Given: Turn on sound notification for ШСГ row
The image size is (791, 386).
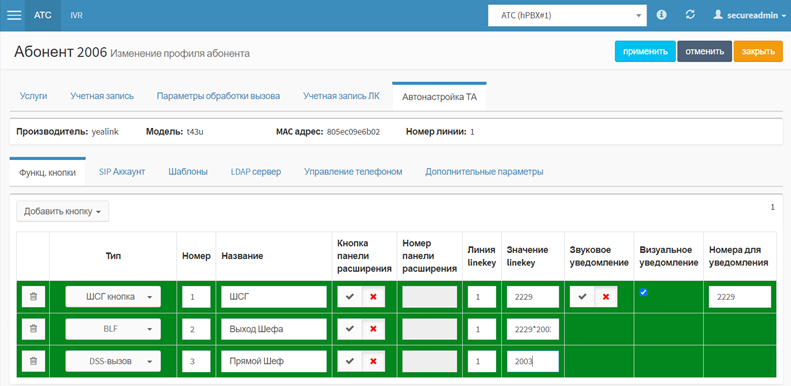Looking at the screenshot, I should click(x=582, y=297).
